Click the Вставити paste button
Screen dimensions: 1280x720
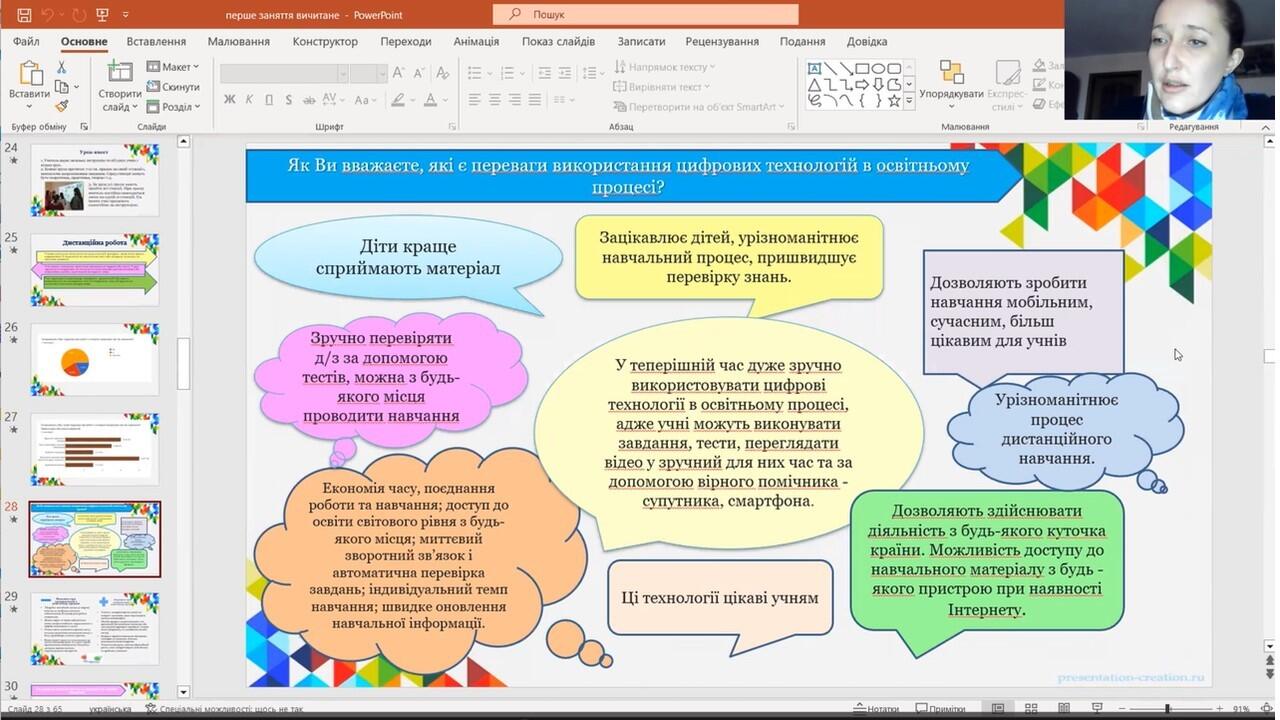pyautogui.click(x=29, y=85)
